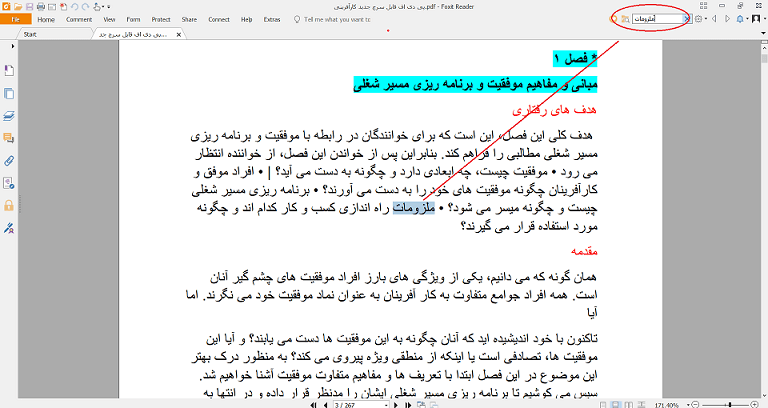Open the Attachments paperclip panel icon
Viewport: 768px width, 408px height.
(9, 161)
